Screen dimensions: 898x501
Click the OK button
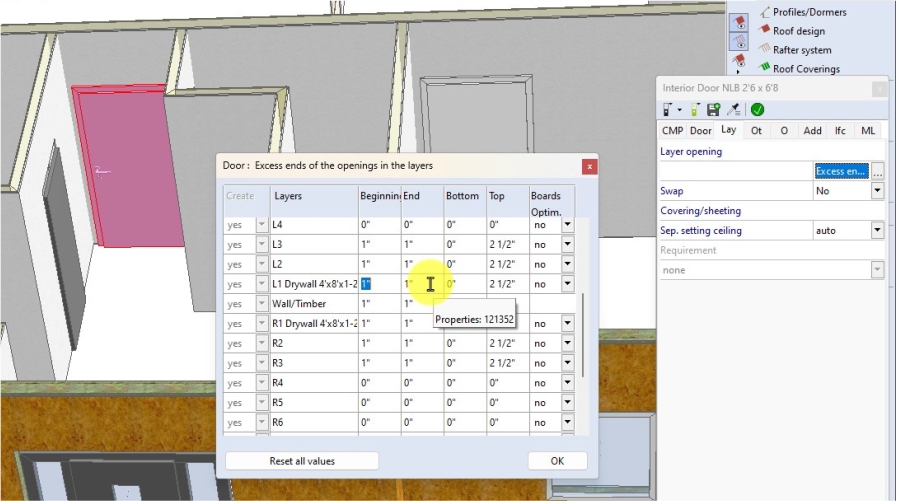pyautogui.click(x=556, y=461)
